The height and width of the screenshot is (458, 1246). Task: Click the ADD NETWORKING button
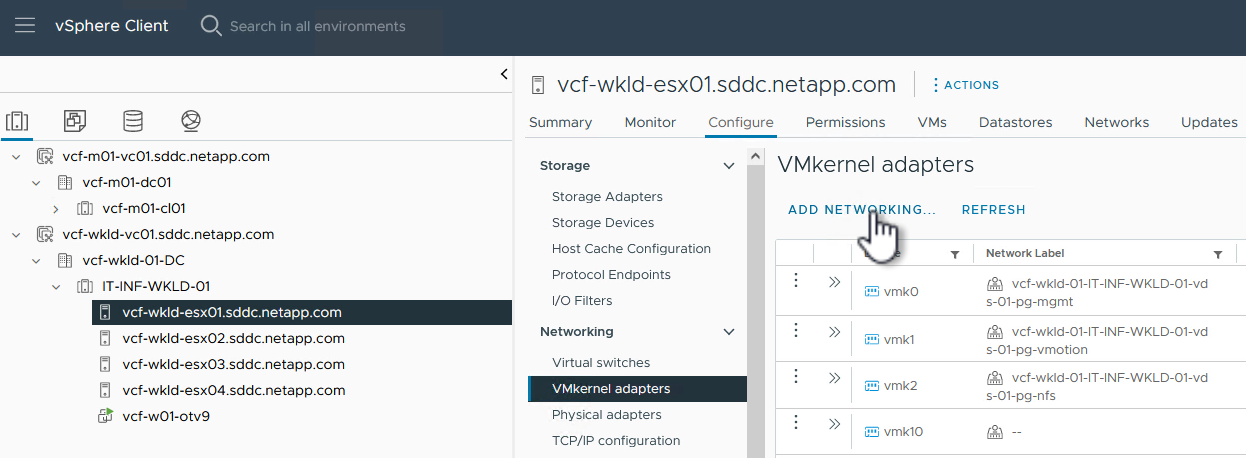861,210
